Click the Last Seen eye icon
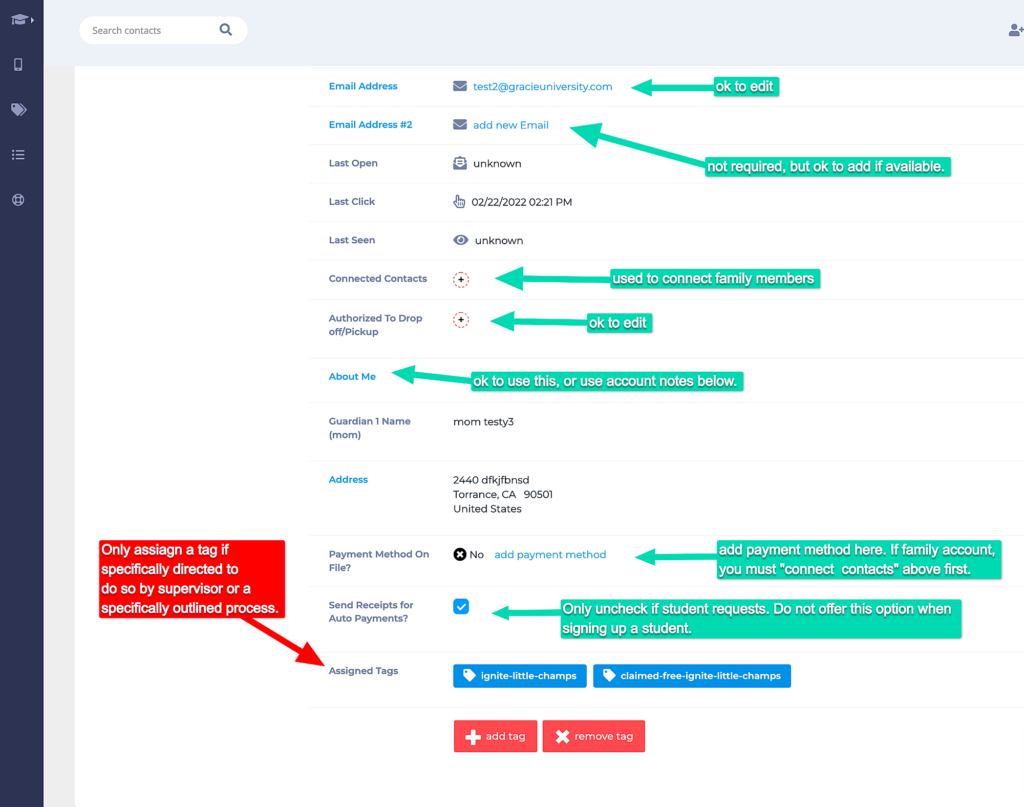The width and height of the screenshot is (1024, 807). click(458, 240)
